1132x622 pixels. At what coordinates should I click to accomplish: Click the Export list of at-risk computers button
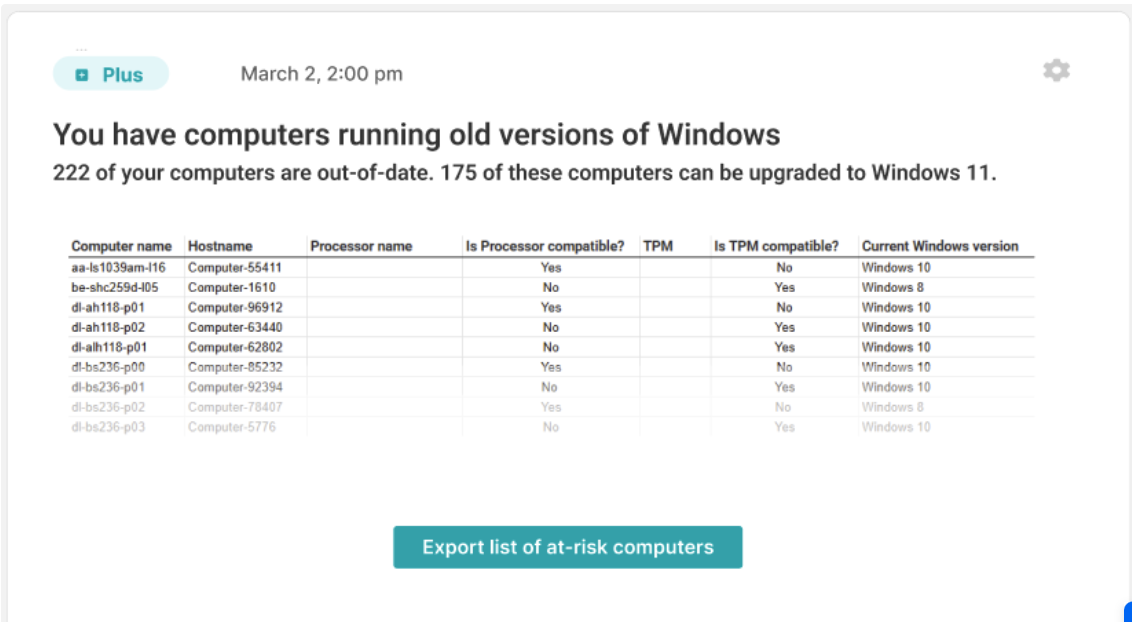click(x=567, y=547)
